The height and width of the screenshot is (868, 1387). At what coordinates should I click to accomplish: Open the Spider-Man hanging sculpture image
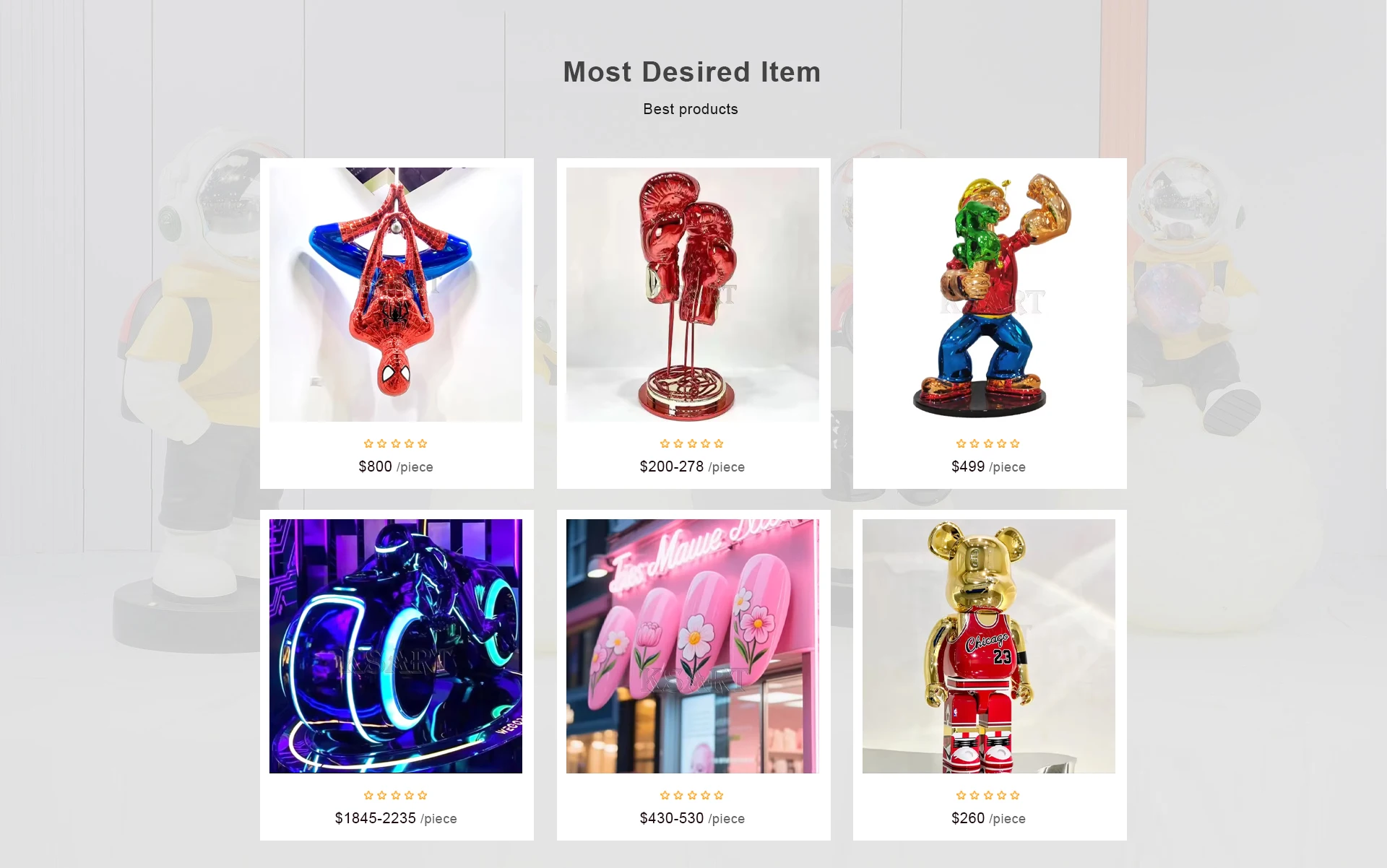[x=396, y=295]
